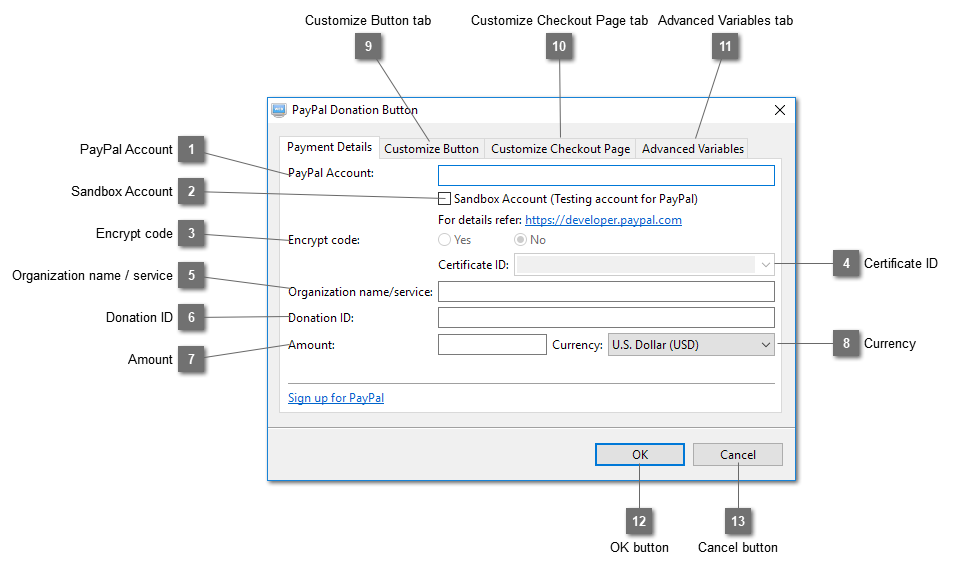Click the 'Encrypt code:' label text

(x=324, y=240)
